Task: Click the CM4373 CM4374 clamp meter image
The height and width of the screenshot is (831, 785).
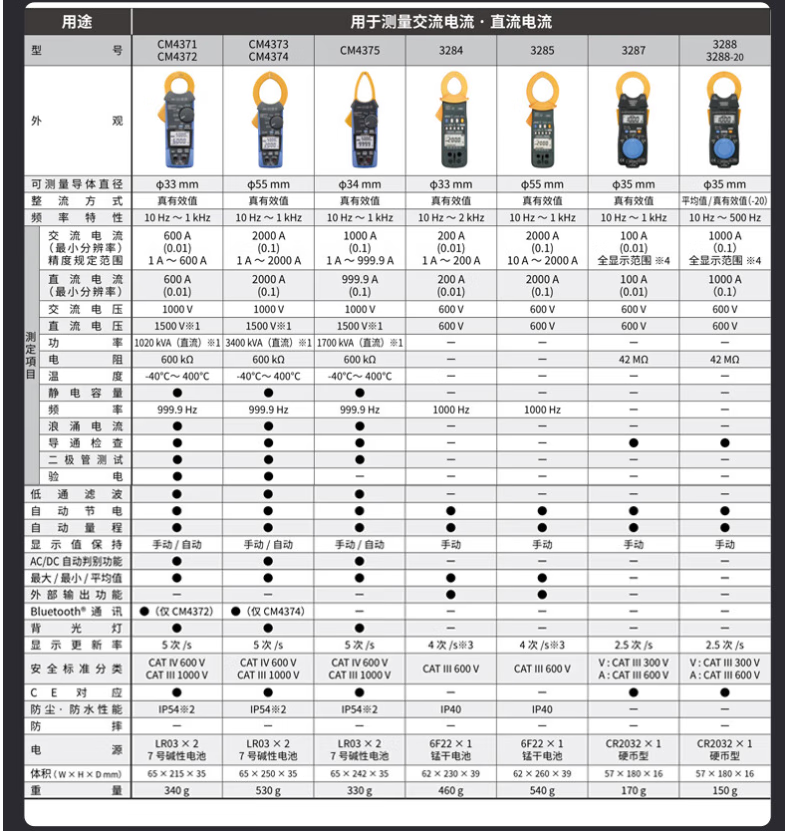Action: click(269, 121)
